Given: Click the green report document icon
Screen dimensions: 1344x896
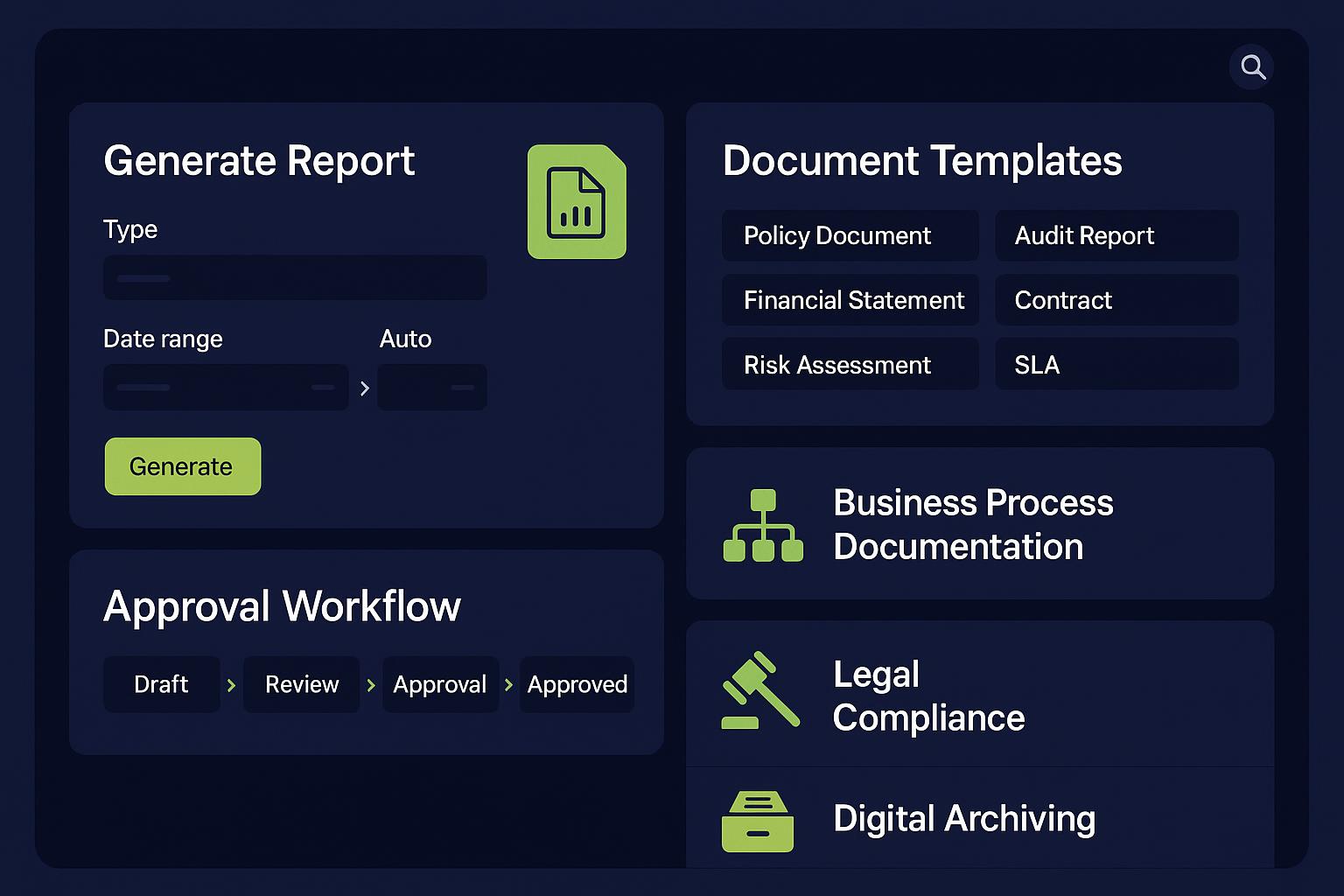Looking at the screenshot, I should 577,202.
